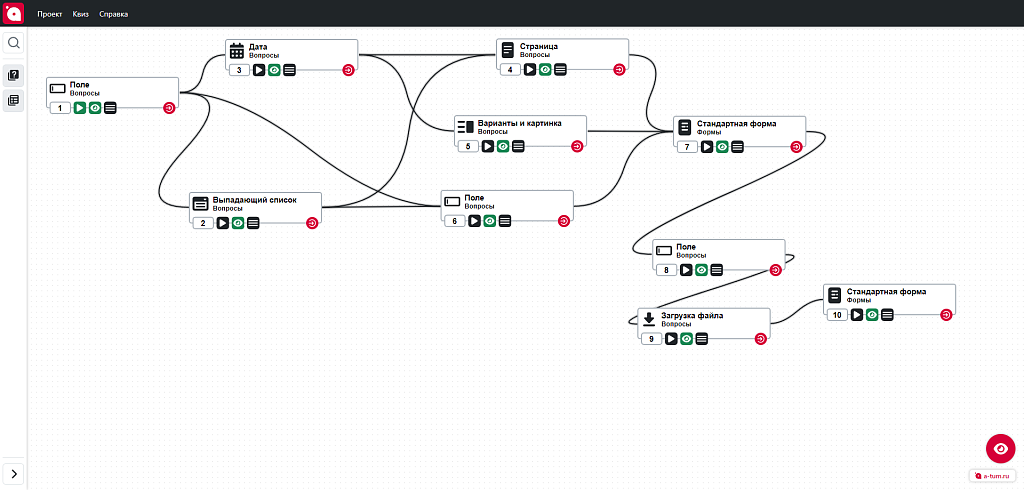Open list options on node 8 Поле
This screenshot has height=490, width=1024.
716,270
